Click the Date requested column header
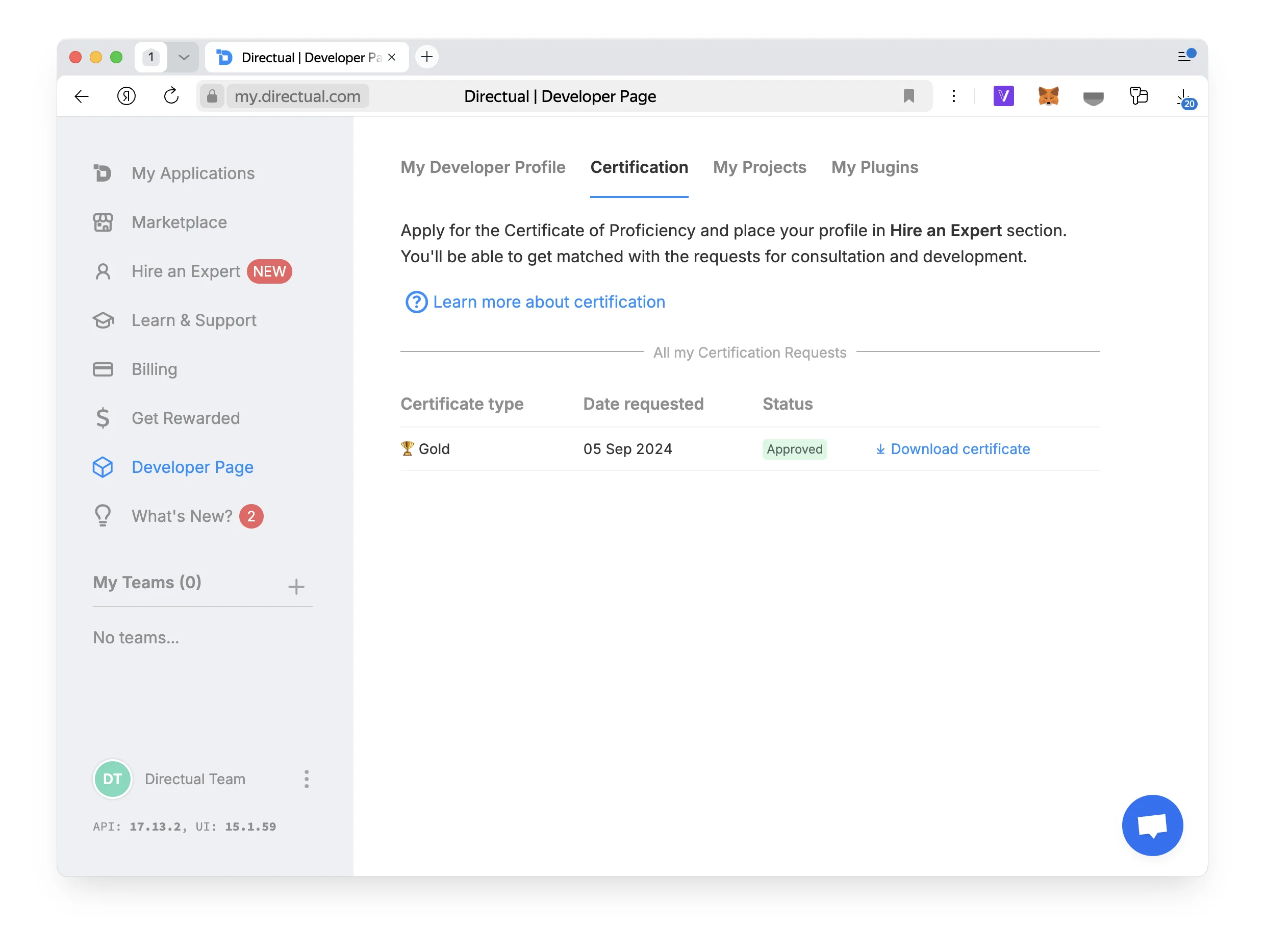The height and width of the screenshot is (952, 1265). click(643, 404)
